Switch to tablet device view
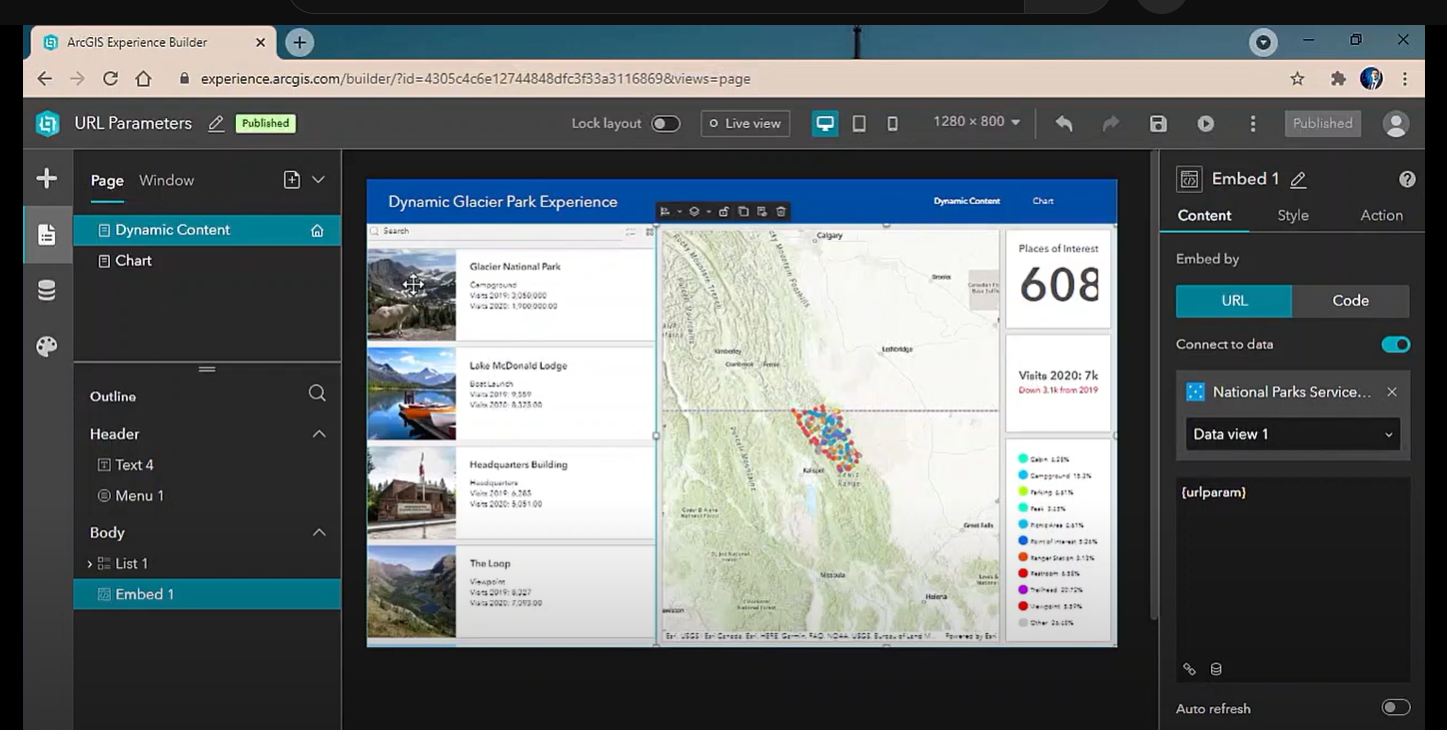This screenshot has width=1447, height=730. pos(859,123)
